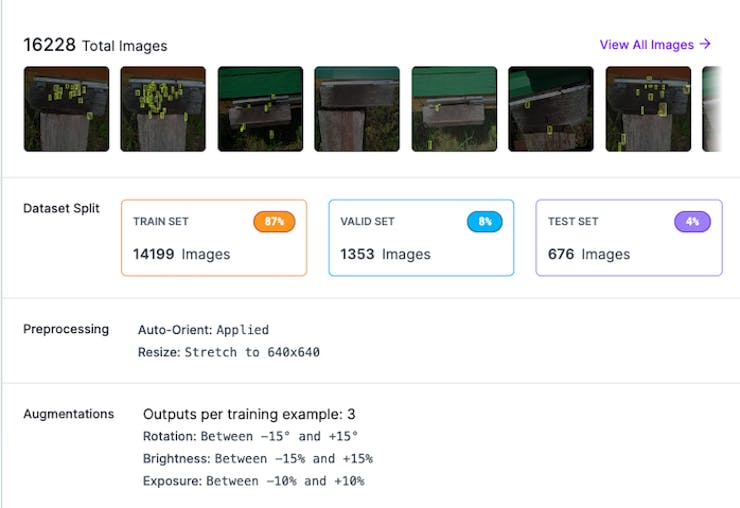
Task: Click the 16228 Total Images count
Action: pyautogui.click(x=95, y=45)
